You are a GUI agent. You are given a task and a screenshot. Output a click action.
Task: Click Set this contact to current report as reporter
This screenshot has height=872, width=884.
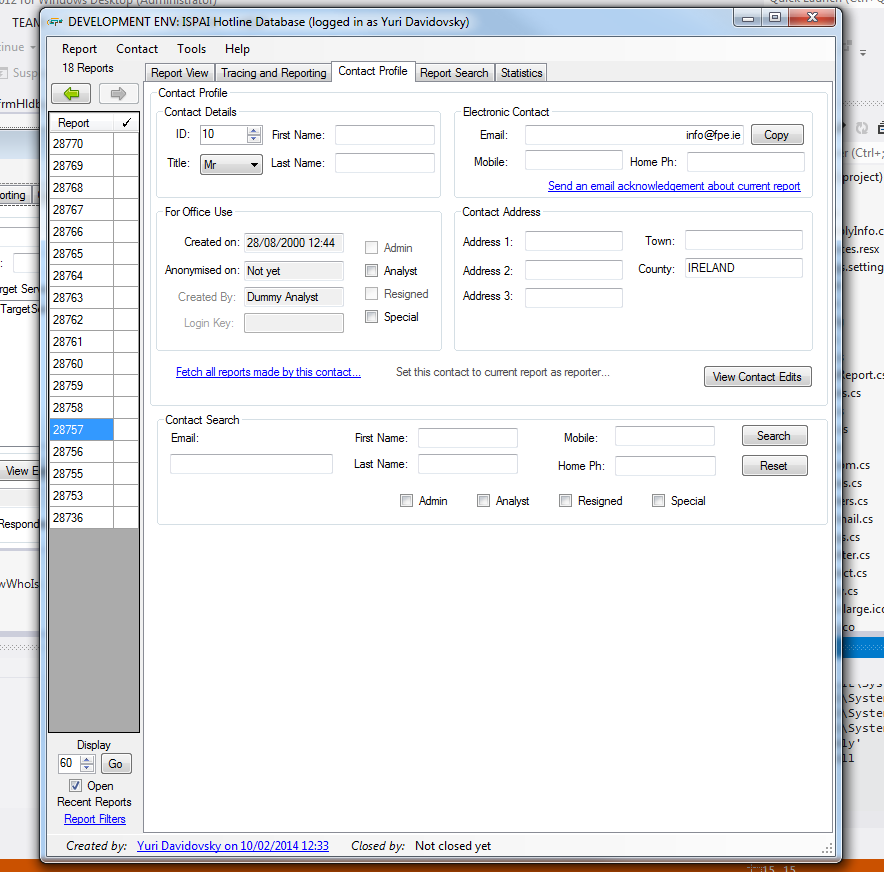502,372
